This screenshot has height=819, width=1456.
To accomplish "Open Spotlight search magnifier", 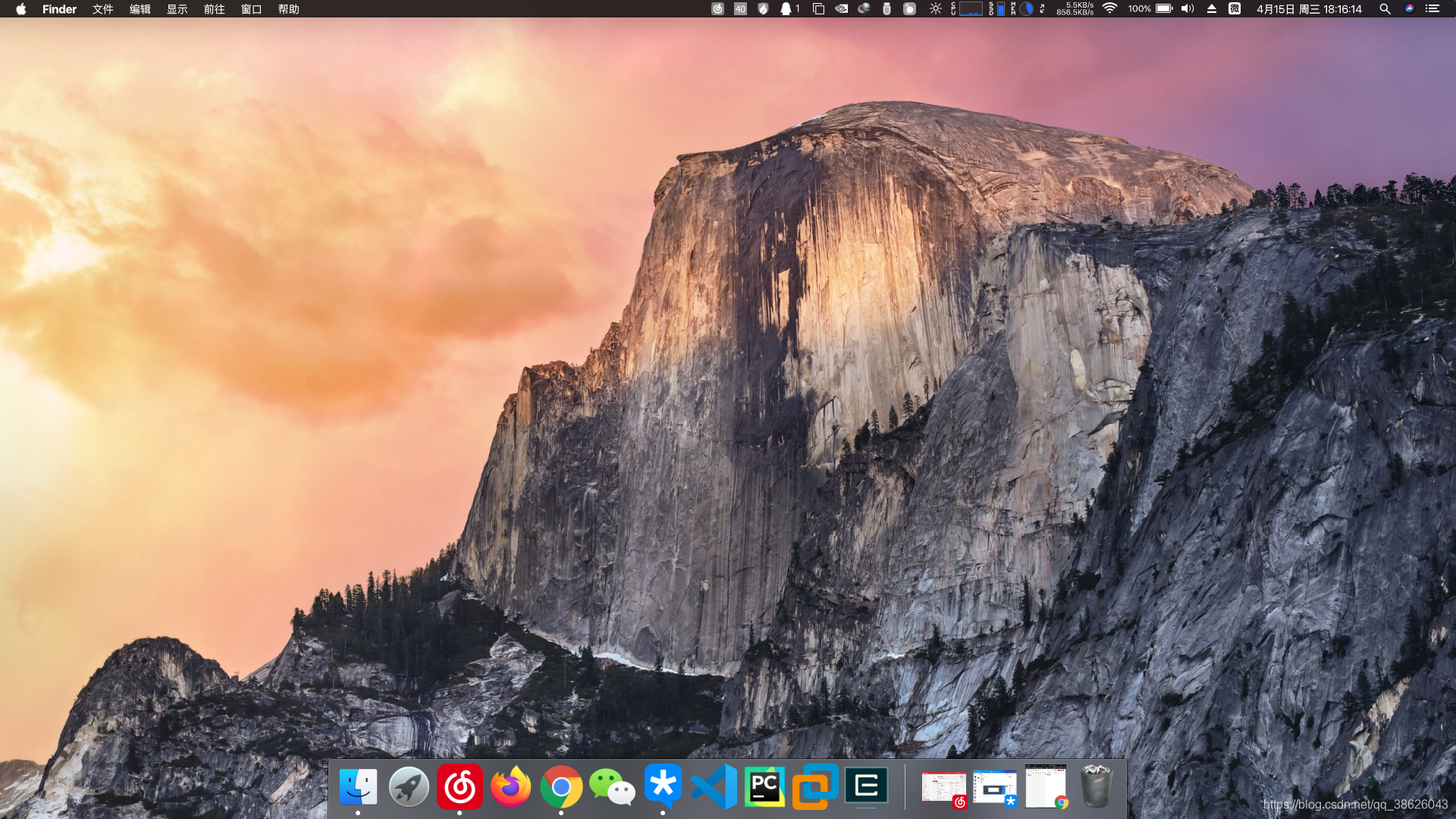I will (x=1385, y=9).
